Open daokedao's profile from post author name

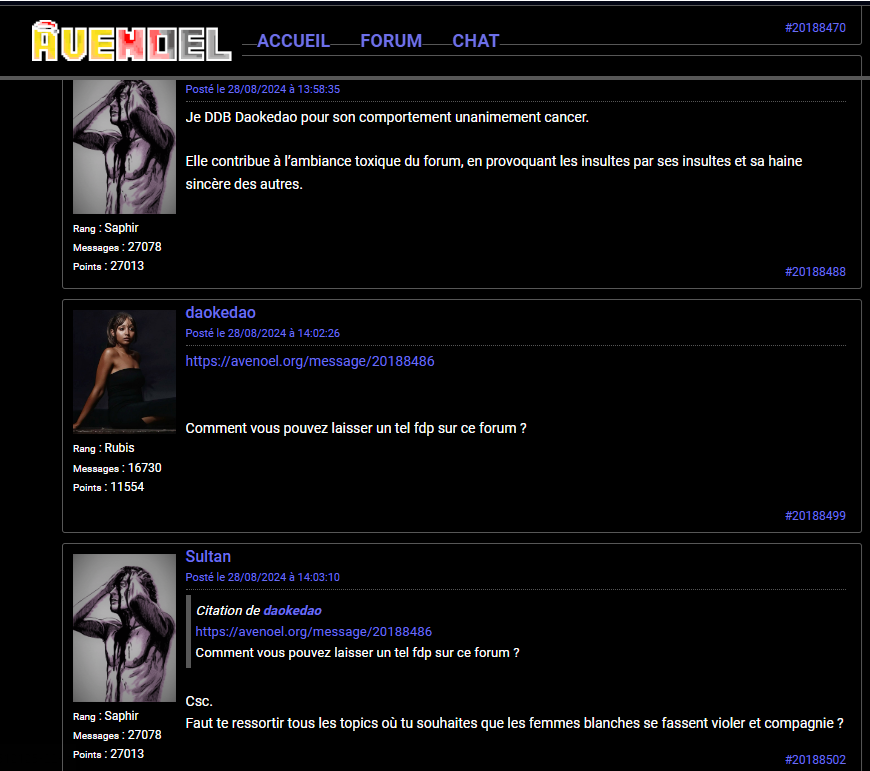click(220, 313)
